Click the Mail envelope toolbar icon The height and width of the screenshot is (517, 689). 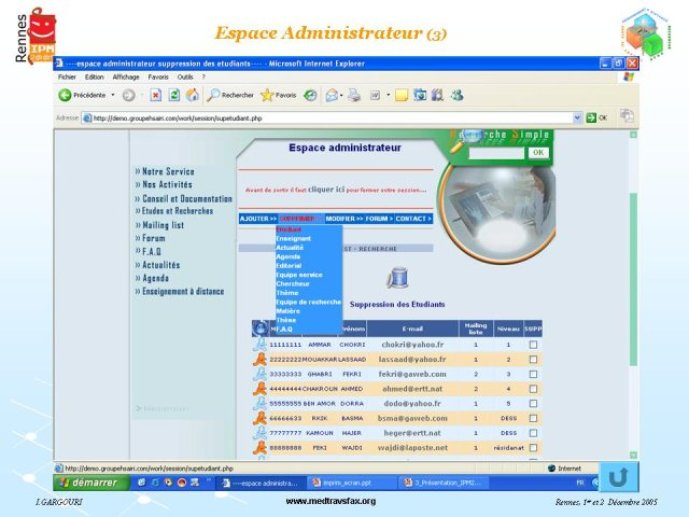332,95
